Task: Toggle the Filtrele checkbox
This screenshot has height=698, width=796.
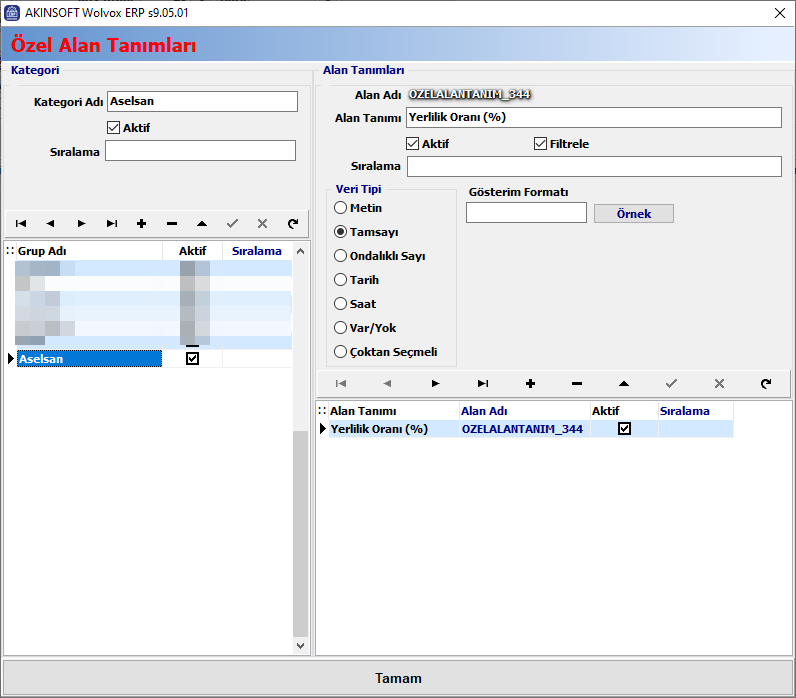Action: coord(541,144)
